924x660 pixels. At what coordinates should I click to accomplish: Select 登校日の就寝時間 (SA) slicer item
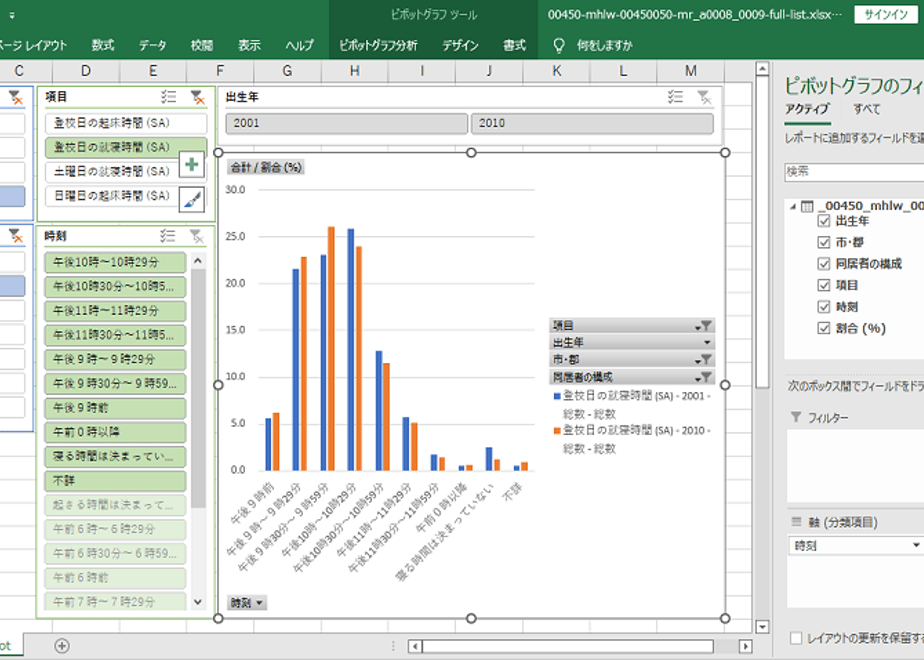click(x=126, y=147)
